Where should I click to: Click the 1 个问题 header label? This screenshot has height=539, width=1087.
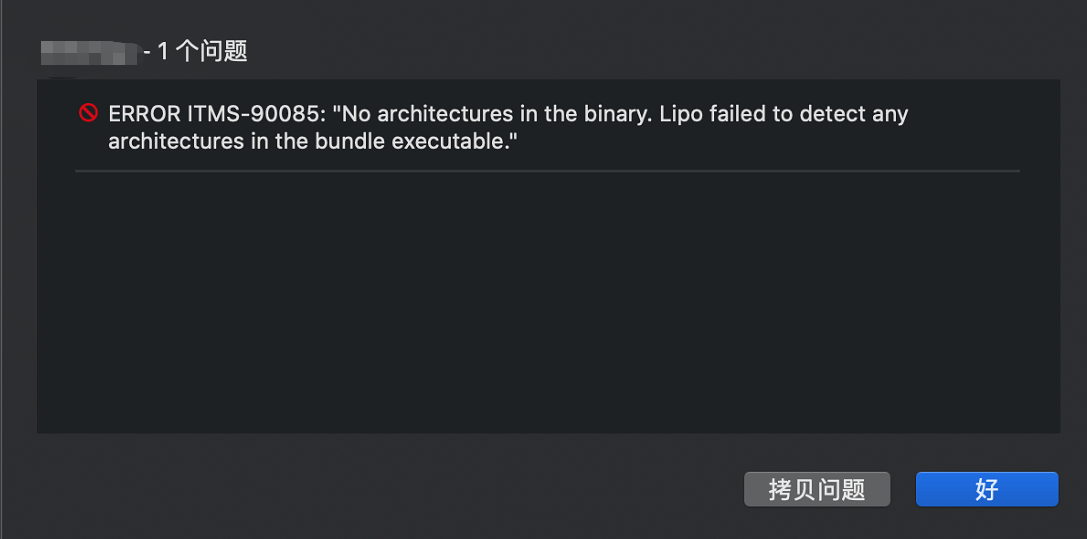(x=203, y=52)
